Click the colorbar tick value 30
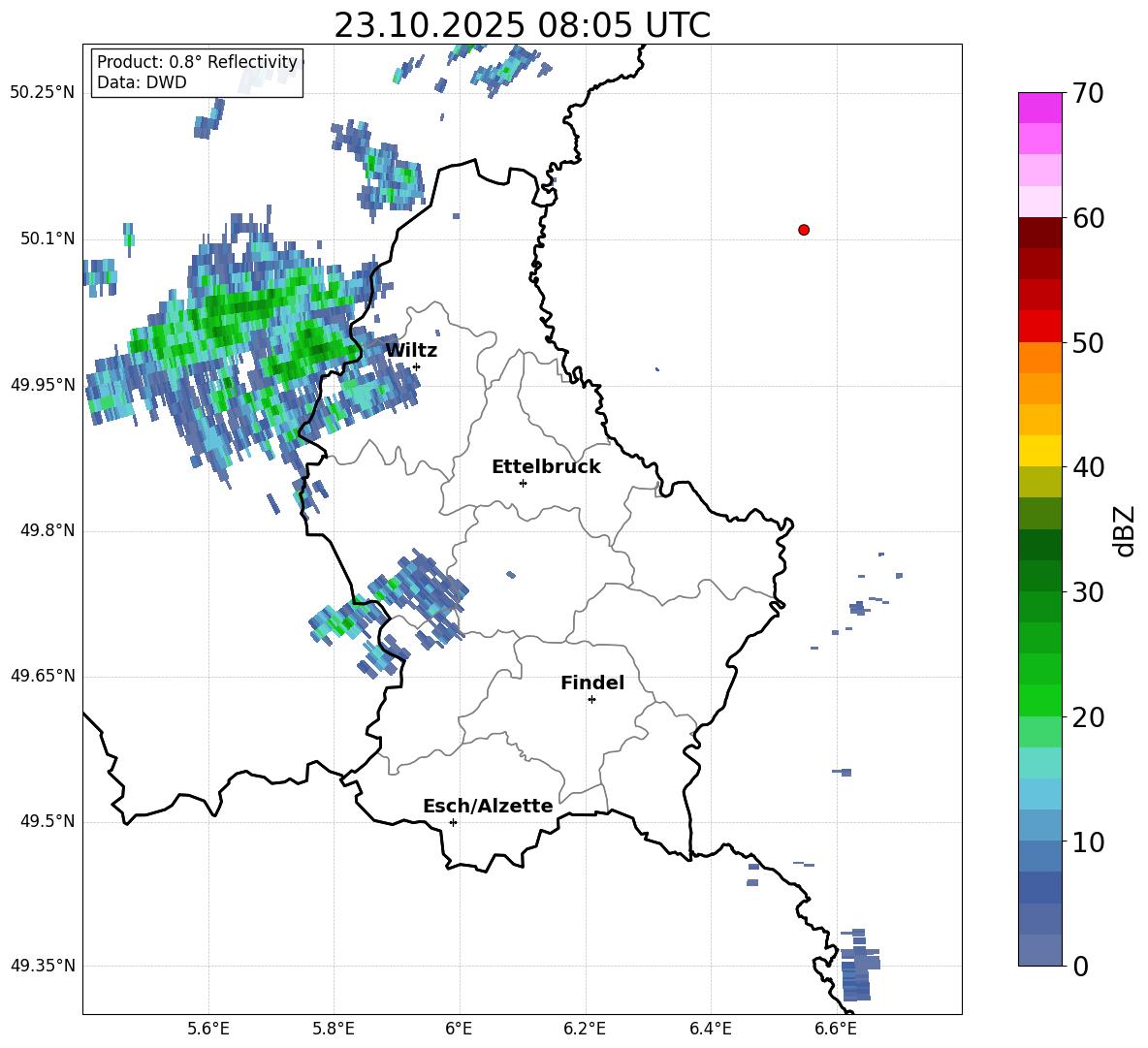This screenshot has width=1148, height=1048. [x=1088, y=592]
